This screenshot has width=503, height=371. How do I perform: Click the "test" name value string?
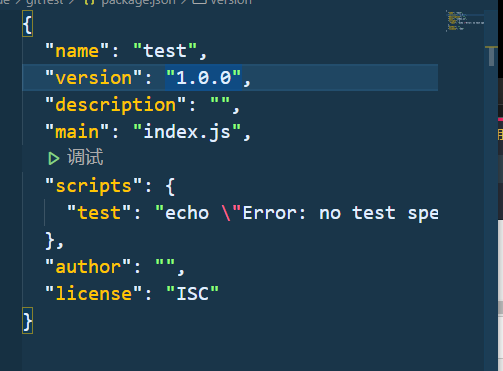165,51
